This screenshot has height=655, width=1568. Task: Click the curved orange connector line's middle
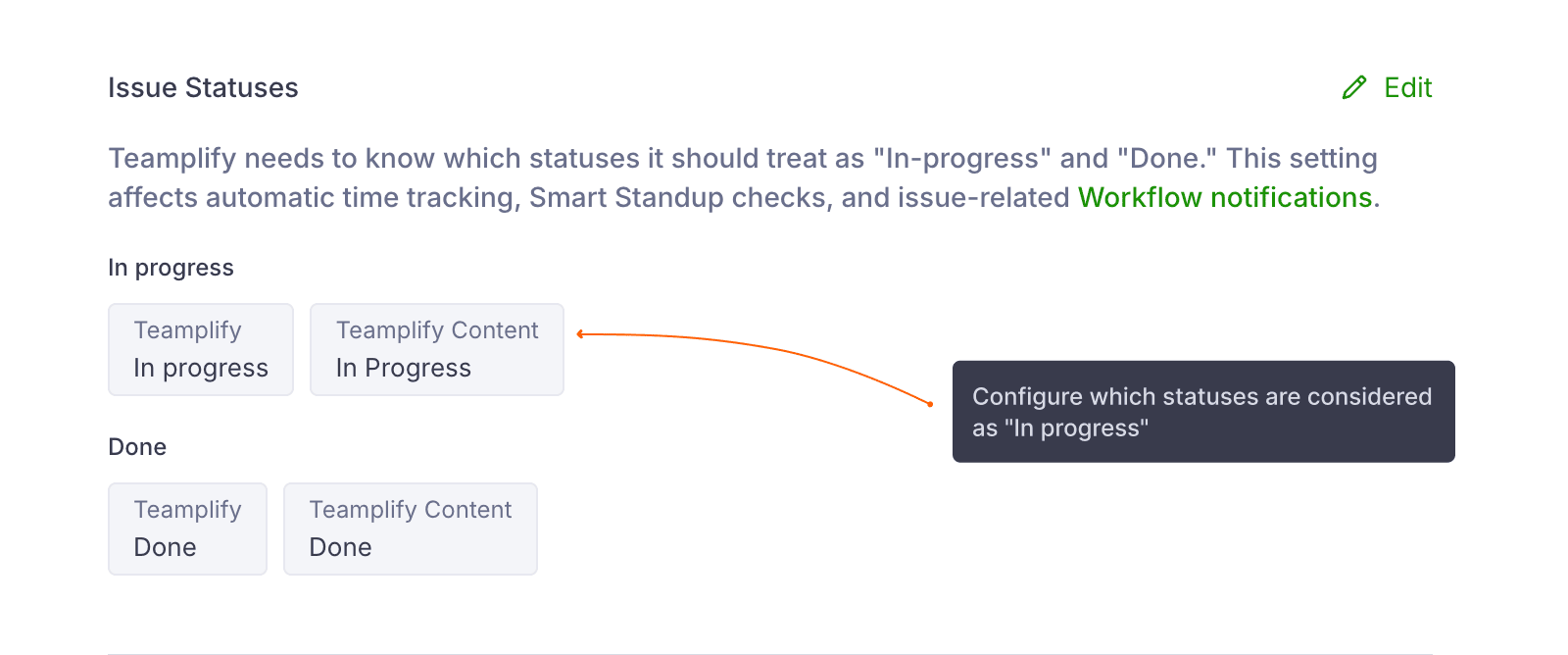(774, 349)
